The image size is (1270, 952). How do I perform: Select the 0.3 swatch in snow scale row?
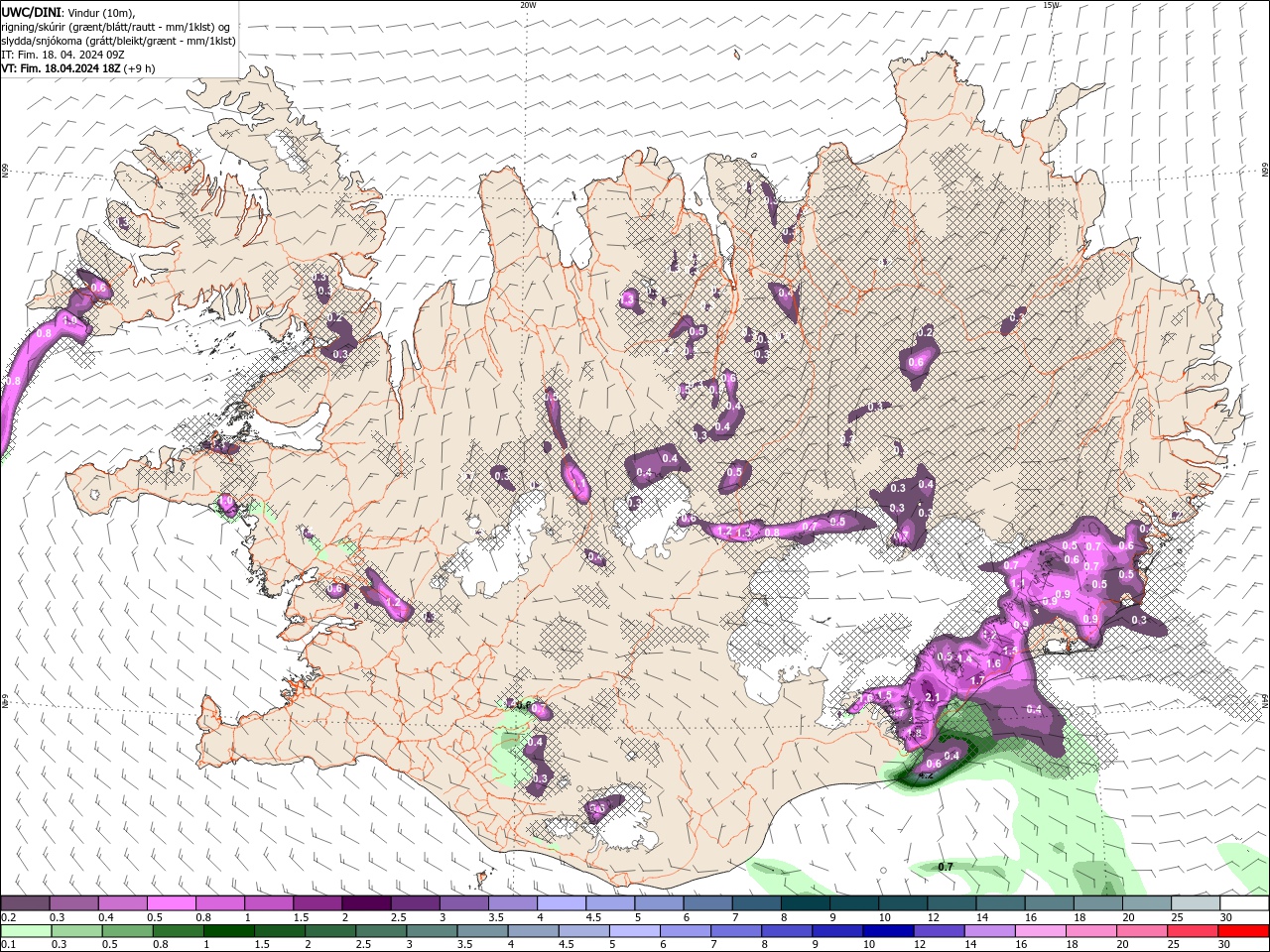click(73, 903)
